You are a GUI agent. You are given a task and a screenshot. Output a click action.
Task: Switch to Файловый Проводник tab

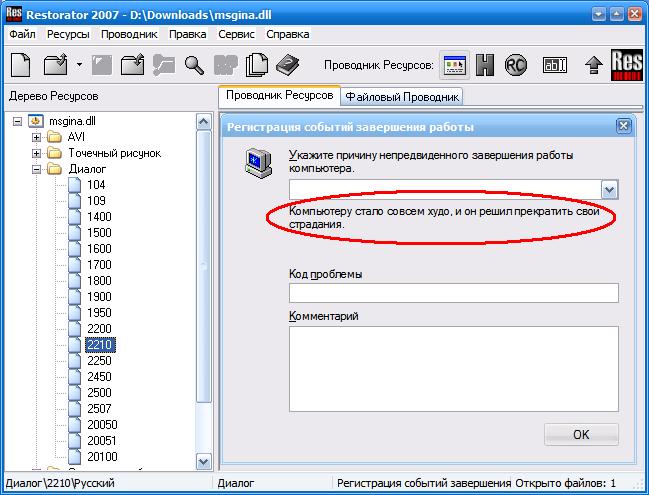pos(401,97)
